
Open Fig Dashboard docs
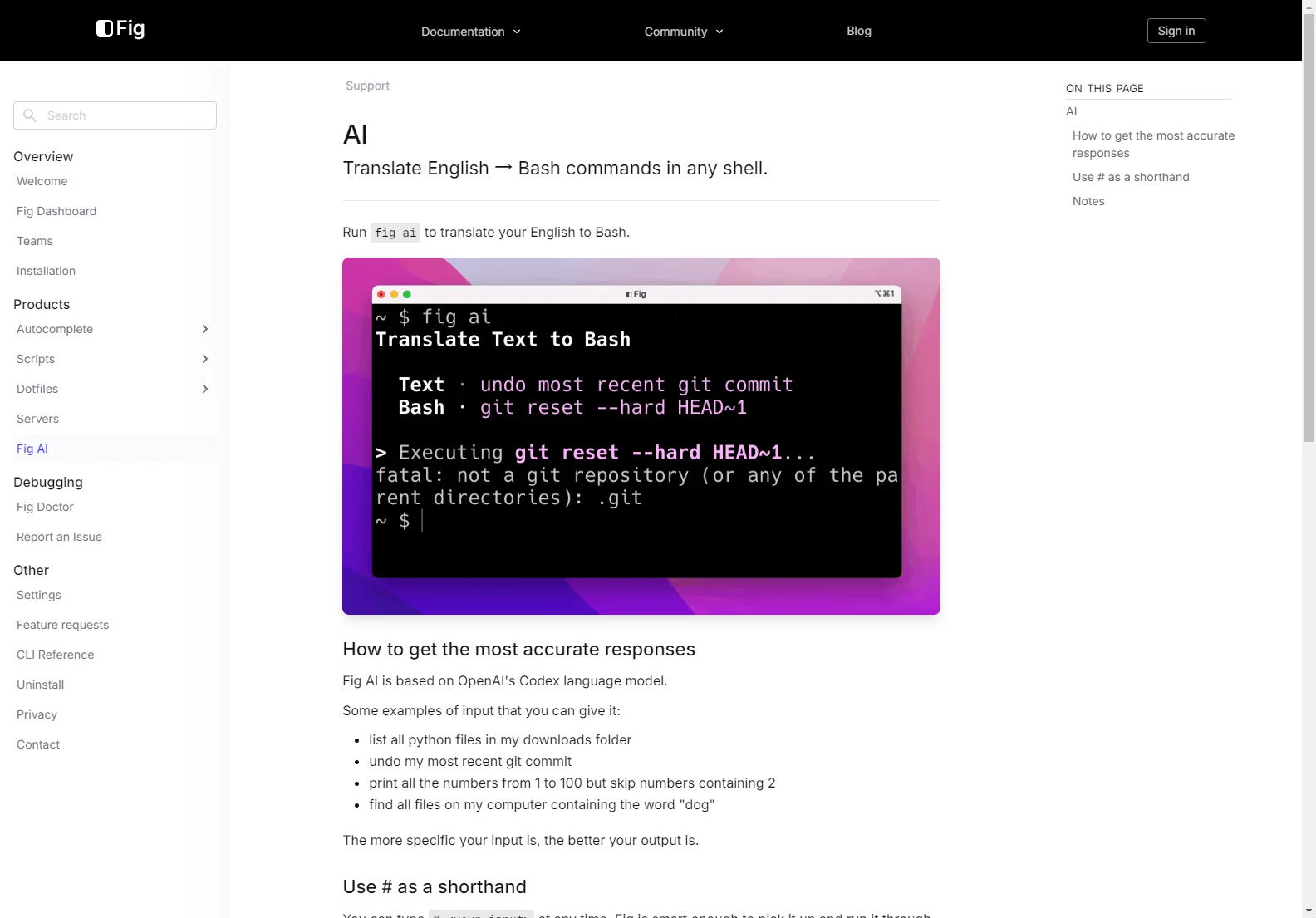point(56,211)
